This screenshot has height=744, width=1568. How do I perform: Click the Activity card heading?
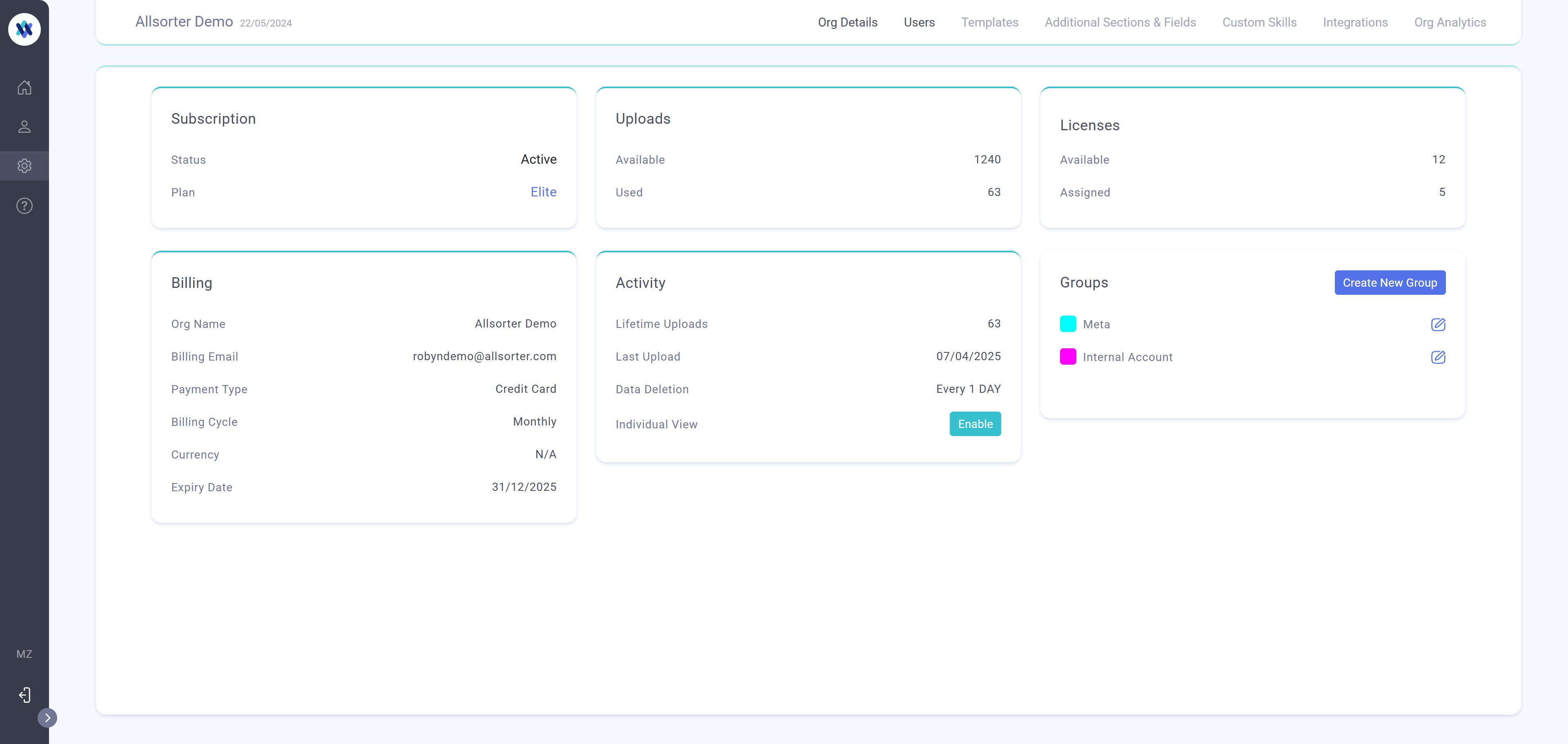(x=640, y=283)
